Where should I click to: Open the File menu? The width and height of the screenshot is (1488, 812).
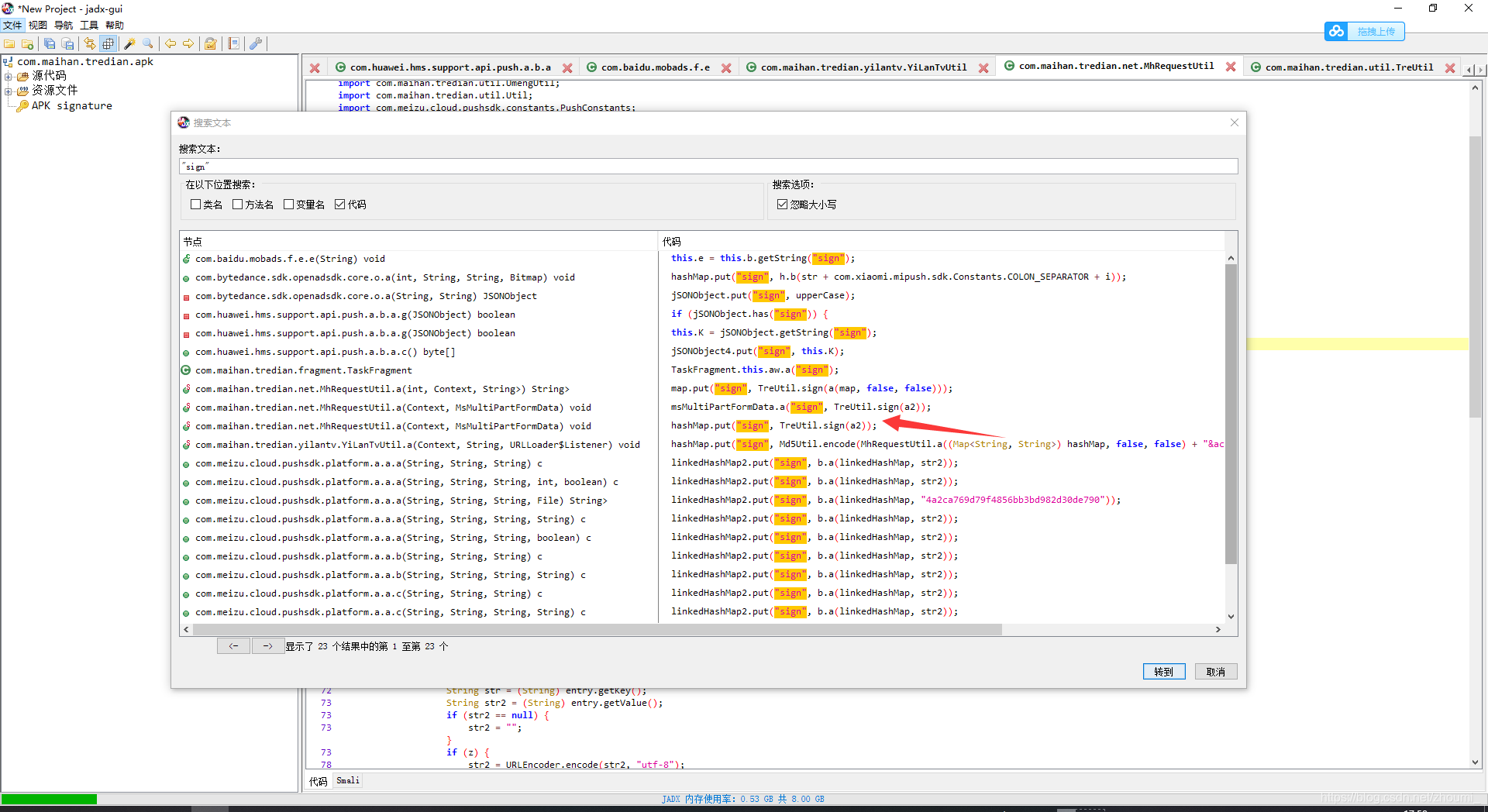(12, 26)
